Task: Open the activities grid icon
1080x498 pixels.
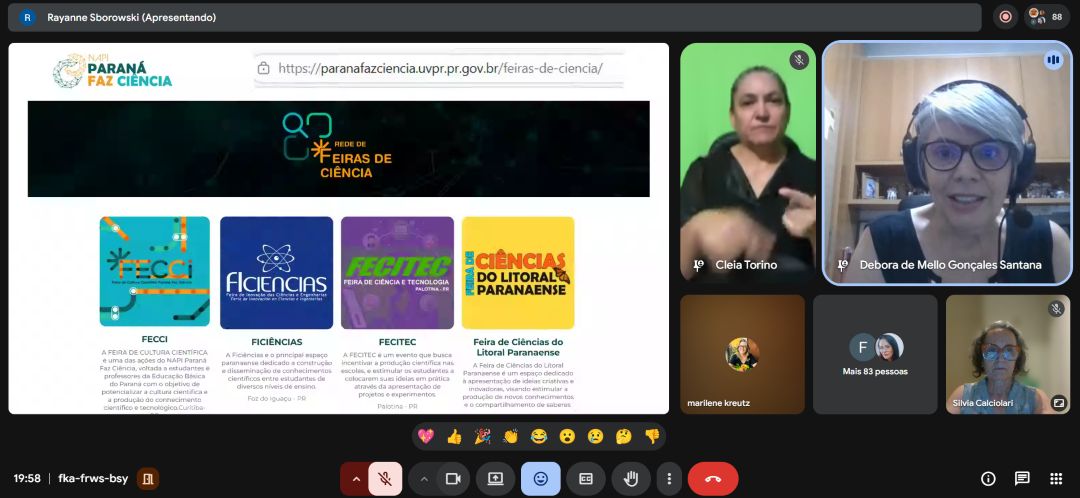Action: pyautogui.click(x=1056, y=479)
